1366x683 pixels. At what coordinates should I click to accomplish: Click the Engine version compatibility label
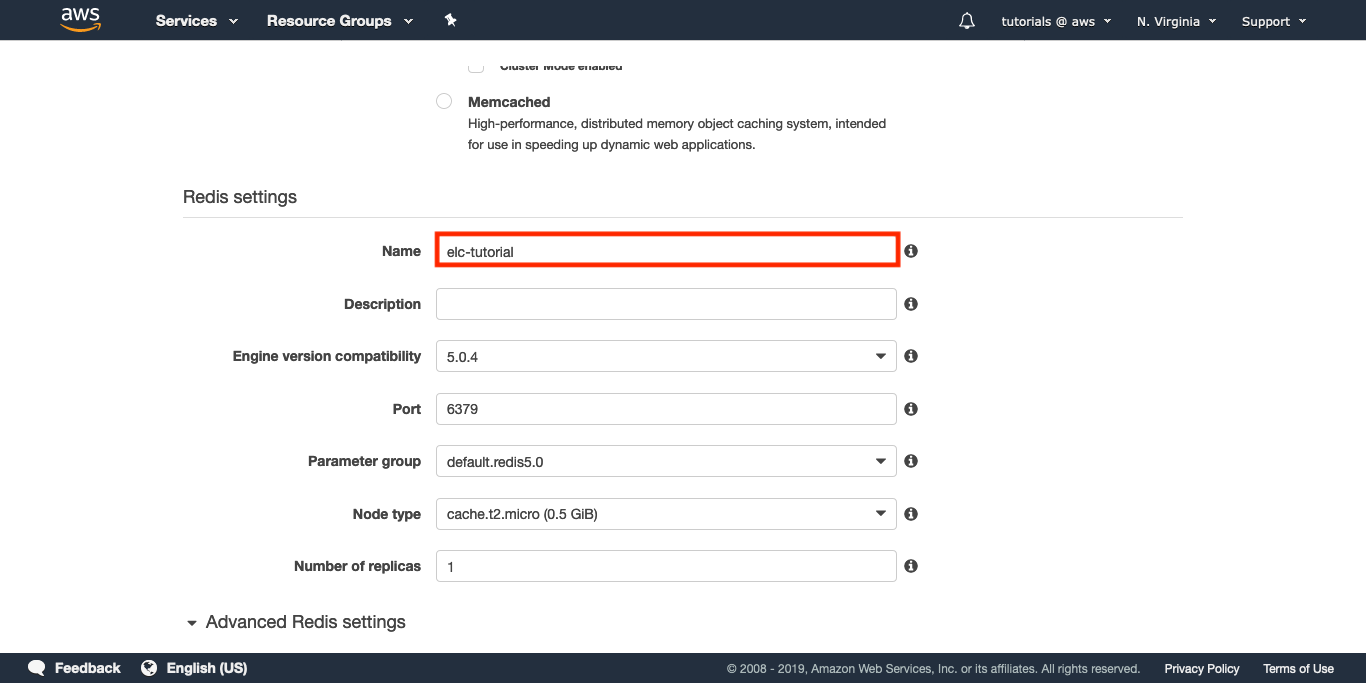pyautogui.click(x=327, y=356)
